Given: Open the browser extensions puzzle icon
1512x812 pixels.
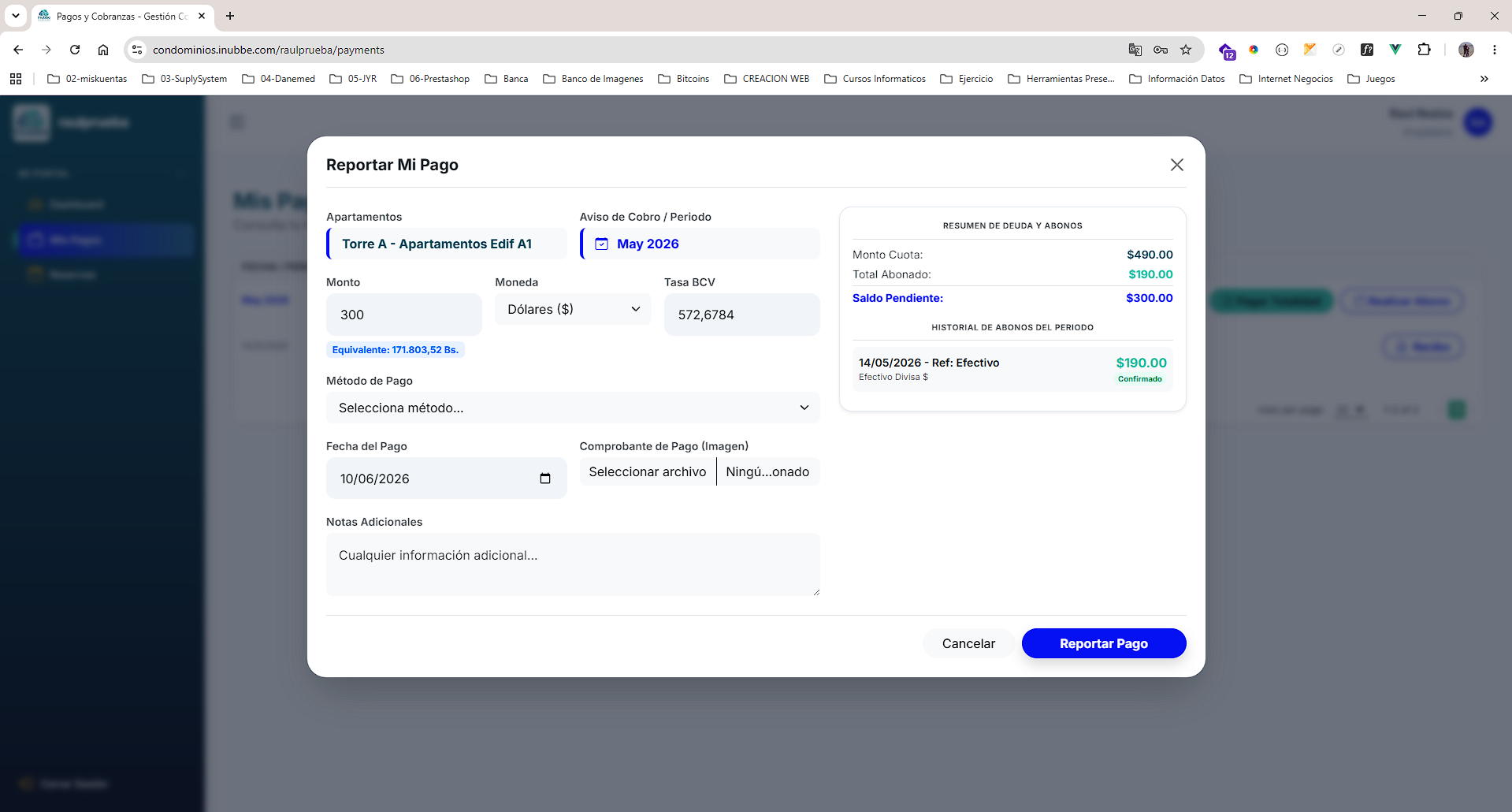Looking at the screenshot, I should tap(1424, 50).
